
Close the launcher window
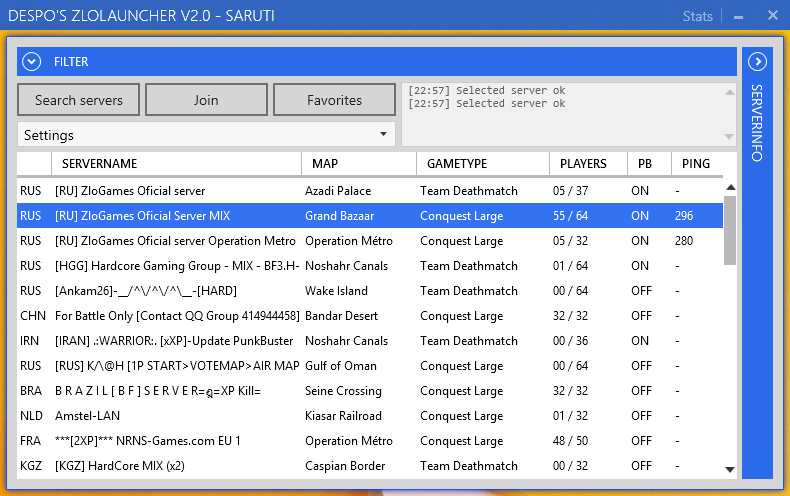point(773,16)
